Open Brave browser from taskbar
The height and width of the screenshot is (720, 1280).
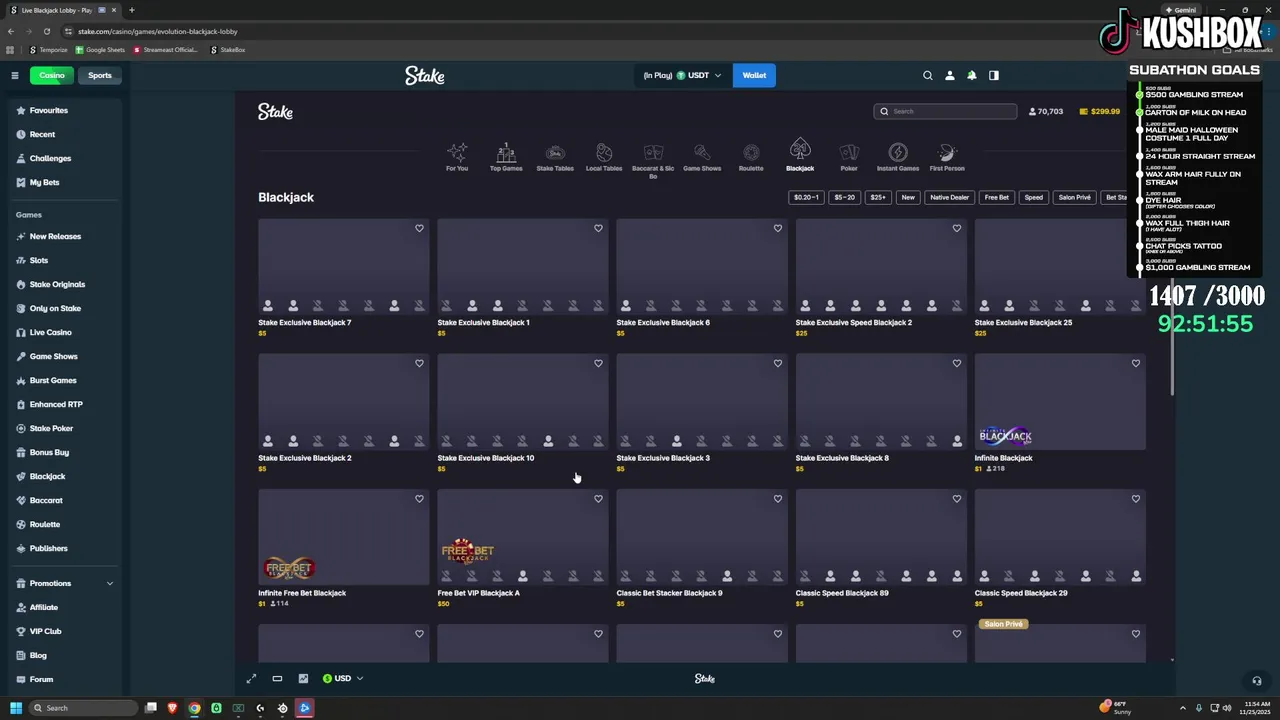172,708
